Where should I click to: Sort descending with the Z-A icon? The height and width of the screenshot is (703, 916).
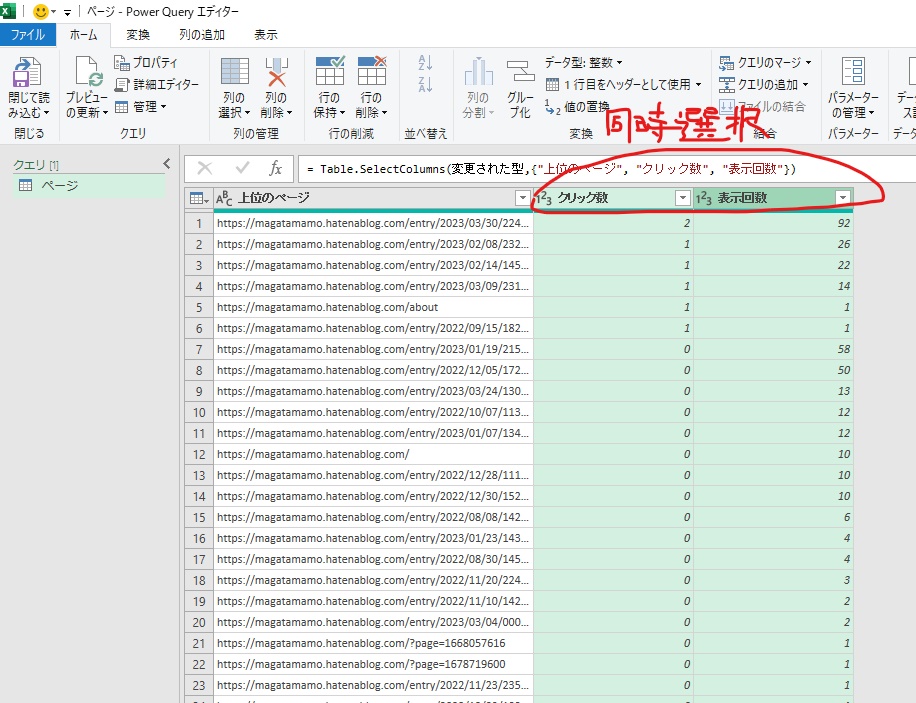point(425,84)
